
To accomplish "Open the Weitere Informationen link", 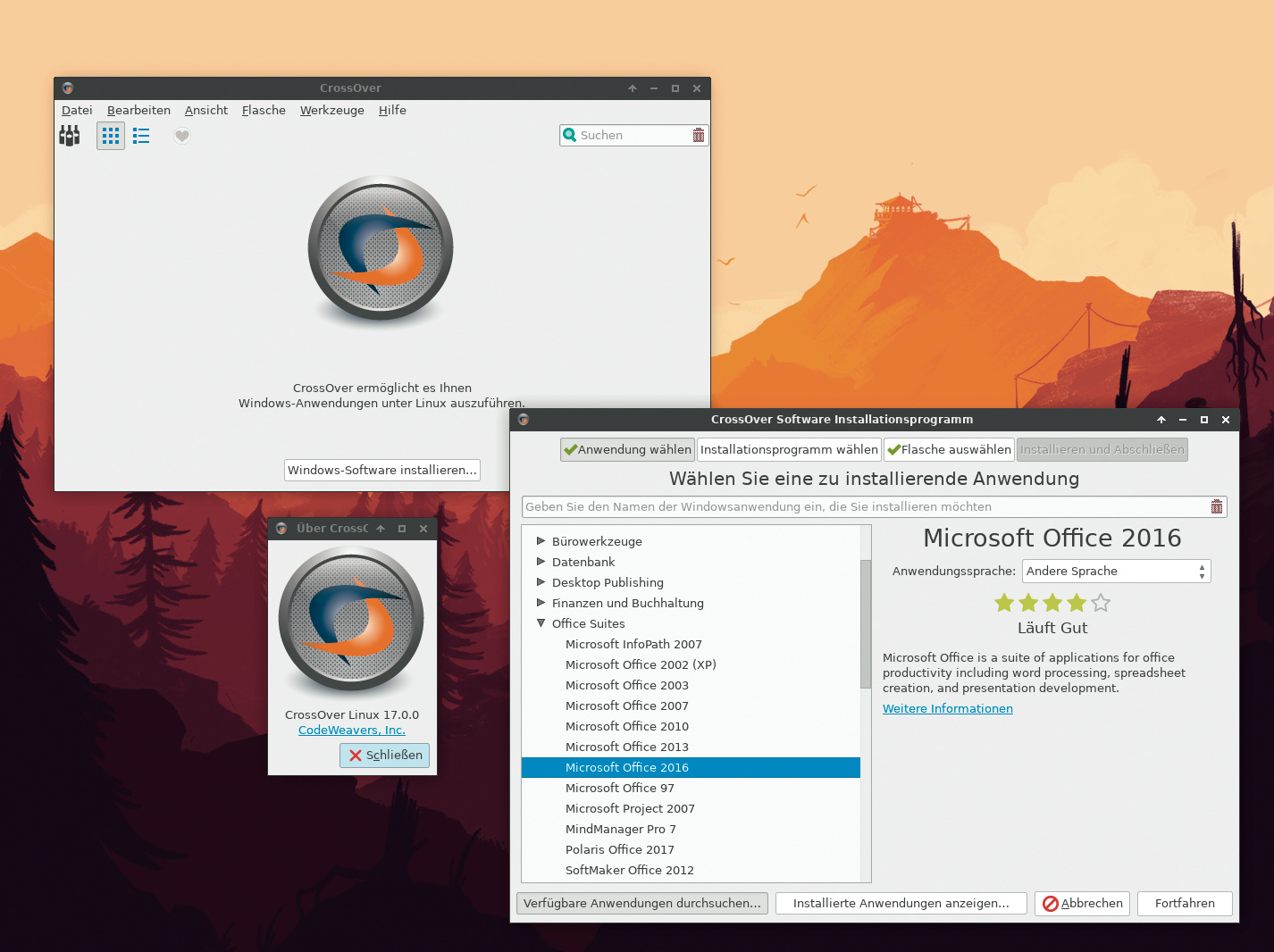I will [947, 708].
